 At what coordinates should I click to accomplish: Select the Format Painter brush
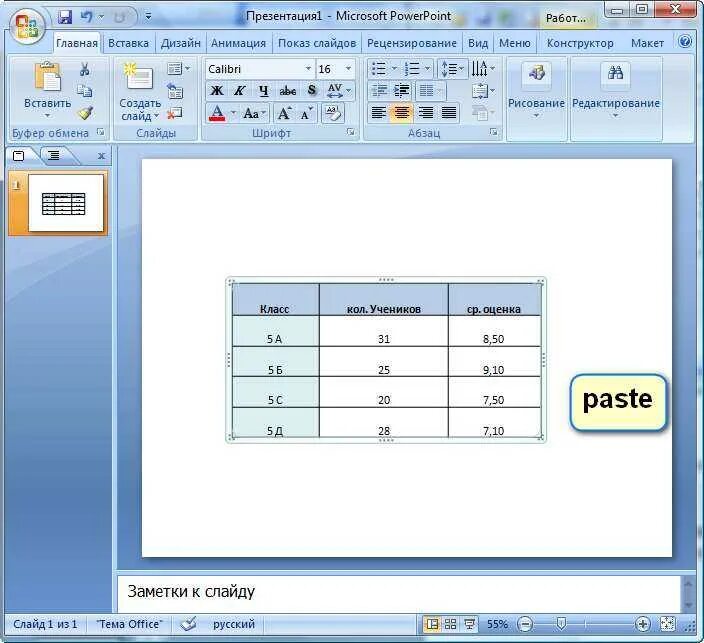coord(85,113)
